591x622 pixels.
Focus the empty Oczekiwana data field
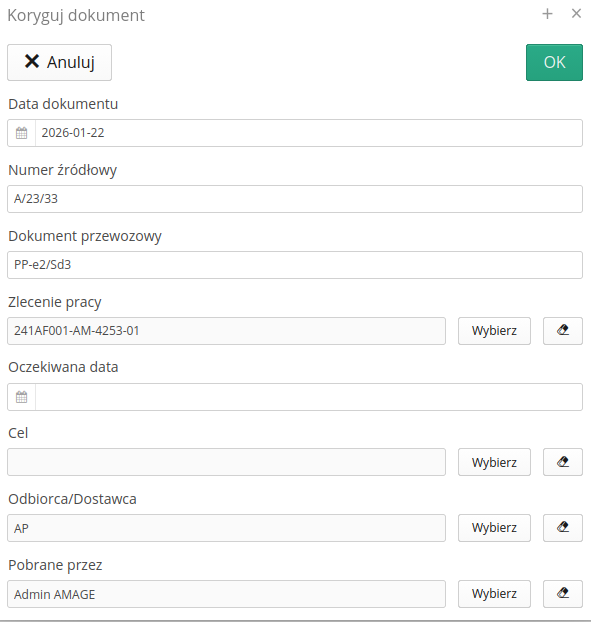pyautogui.click(x=309, y=397)
